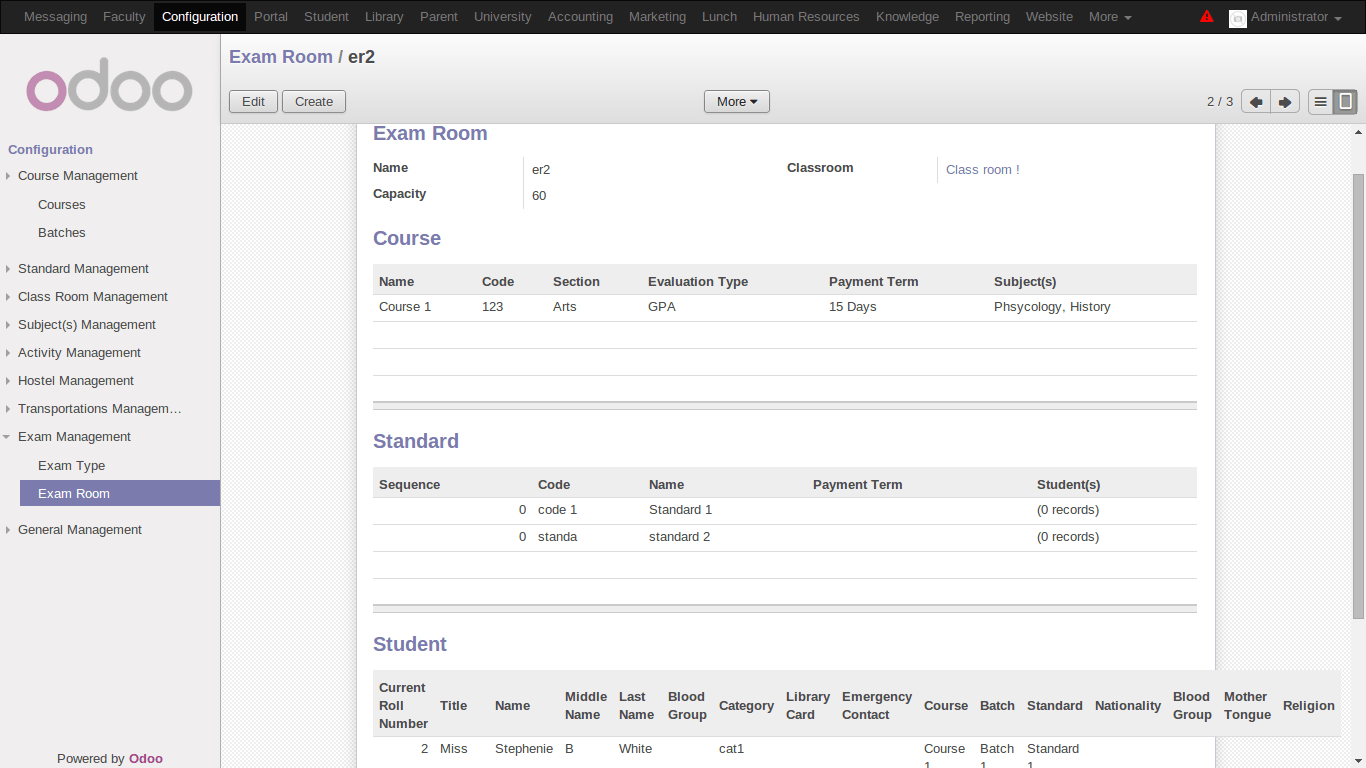The width and height of the screenshot is (1366, 768).
Task: Open Batches in sidebar
Action: [x=62, y=233]
